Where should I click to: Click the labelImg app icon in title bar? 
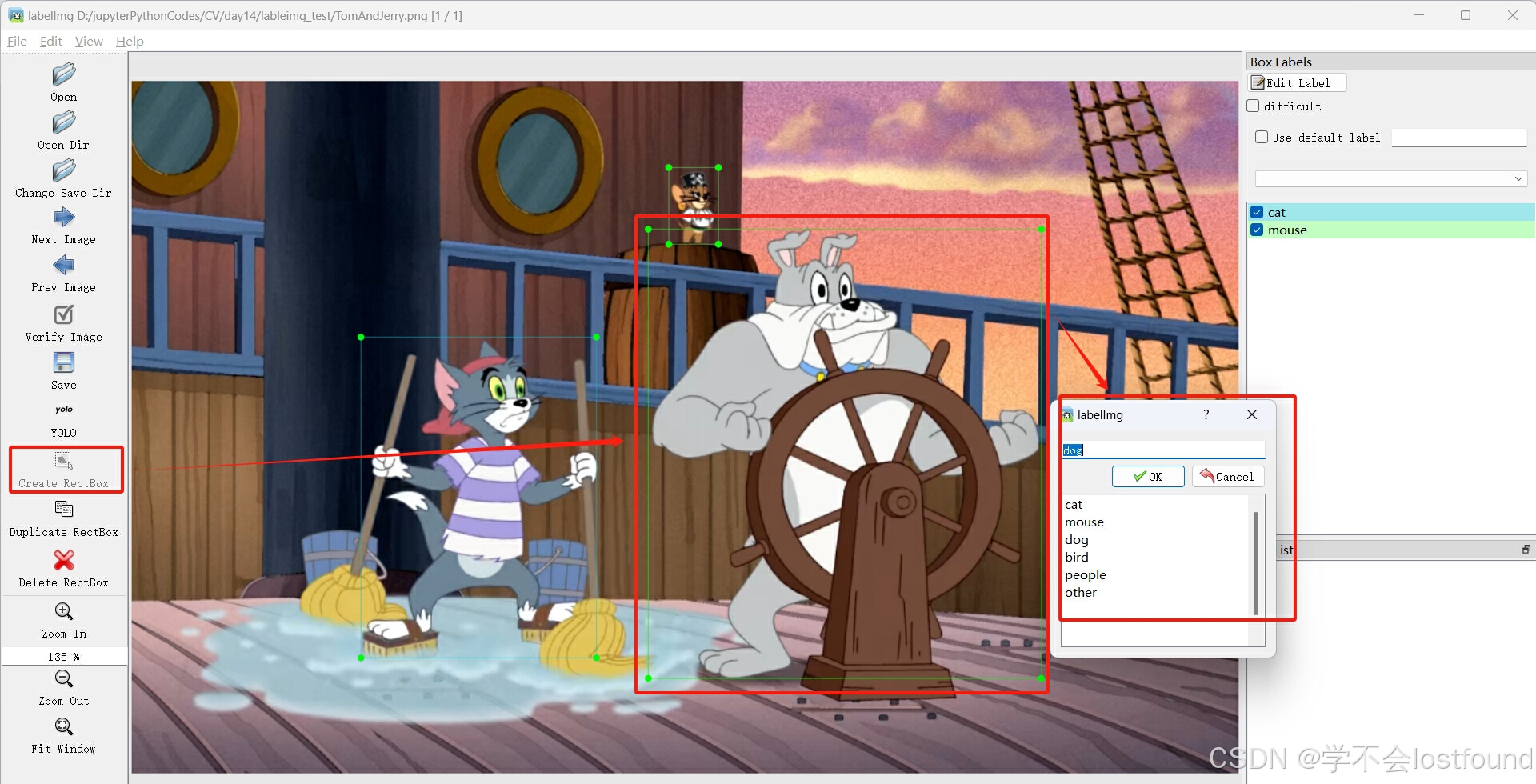point(15,15)
